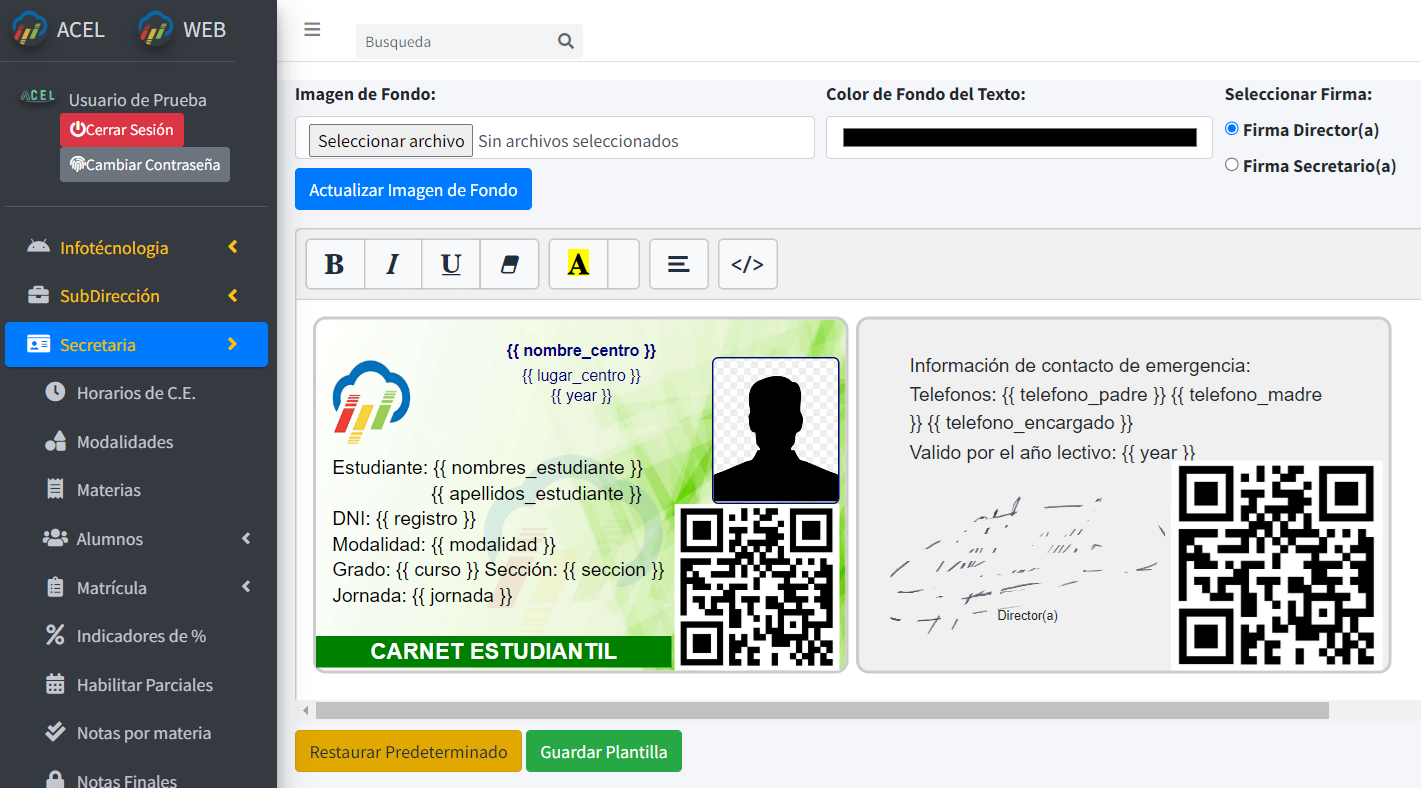Click Restaurar Predeterminado button
The image size is (1421, 788).
(408, 751)
